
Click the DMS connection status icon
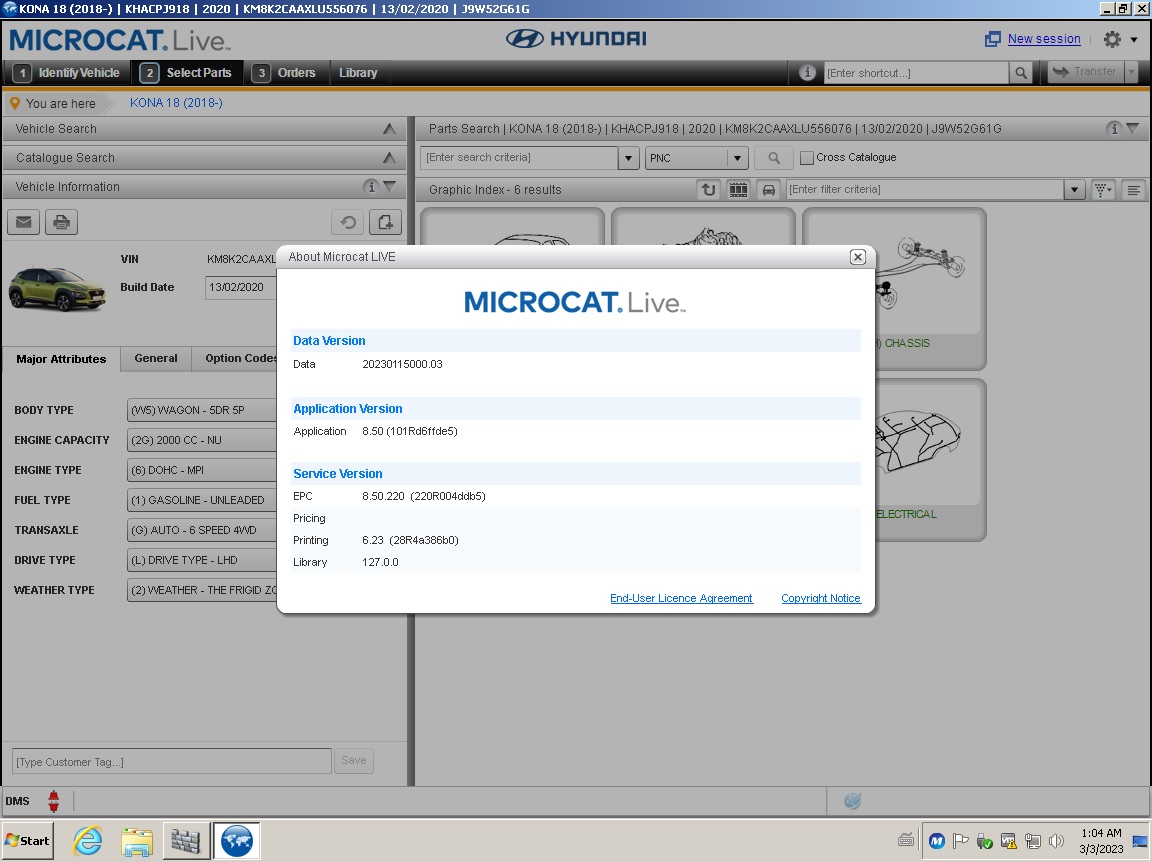pyautogui.click(x=54, y=800)
